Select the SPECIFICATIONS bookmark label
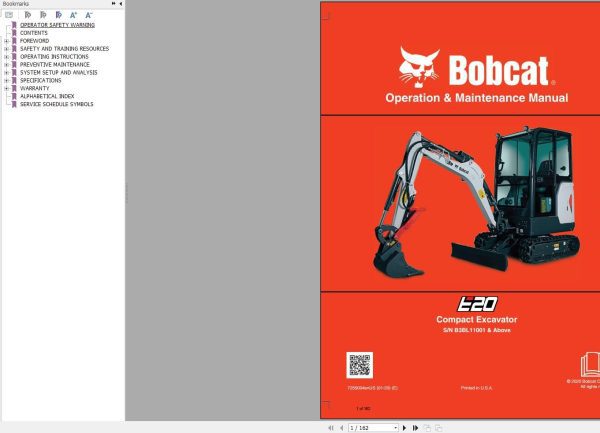Screen dimensions: 600x433 pos(41,80)
